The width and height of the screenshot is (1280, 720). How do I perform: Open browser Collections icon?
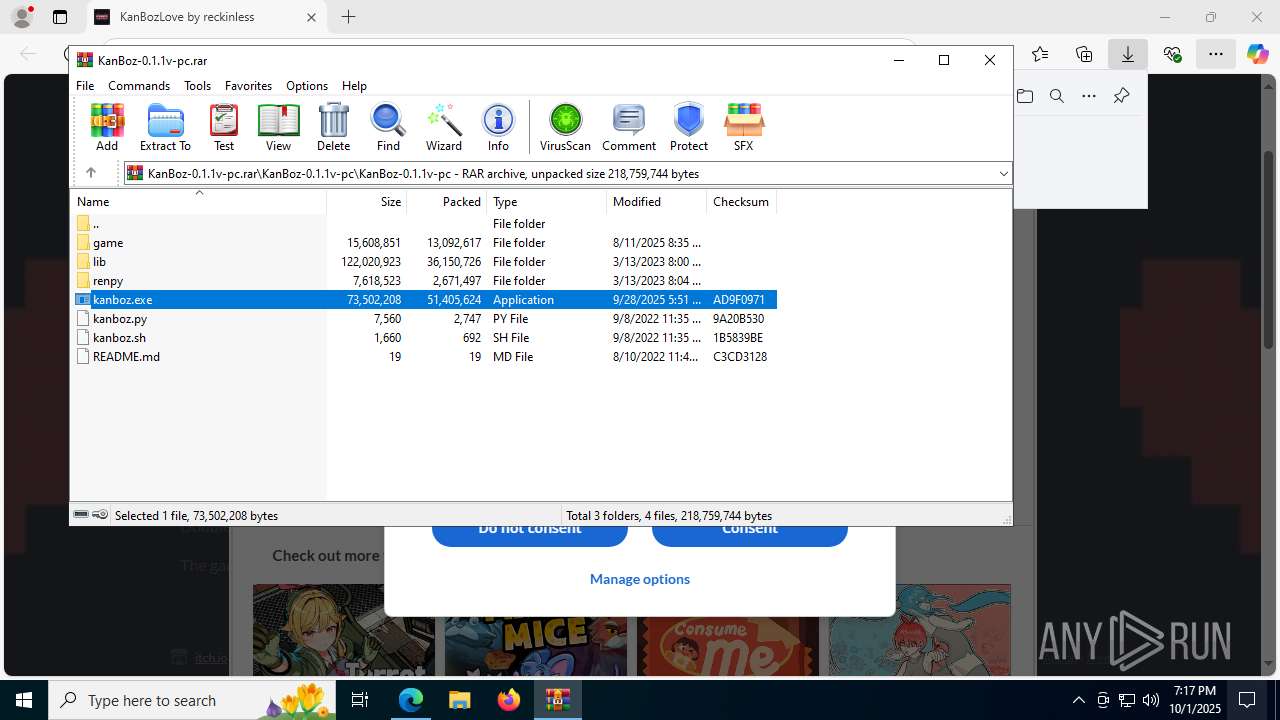(x=1084, y=54)
